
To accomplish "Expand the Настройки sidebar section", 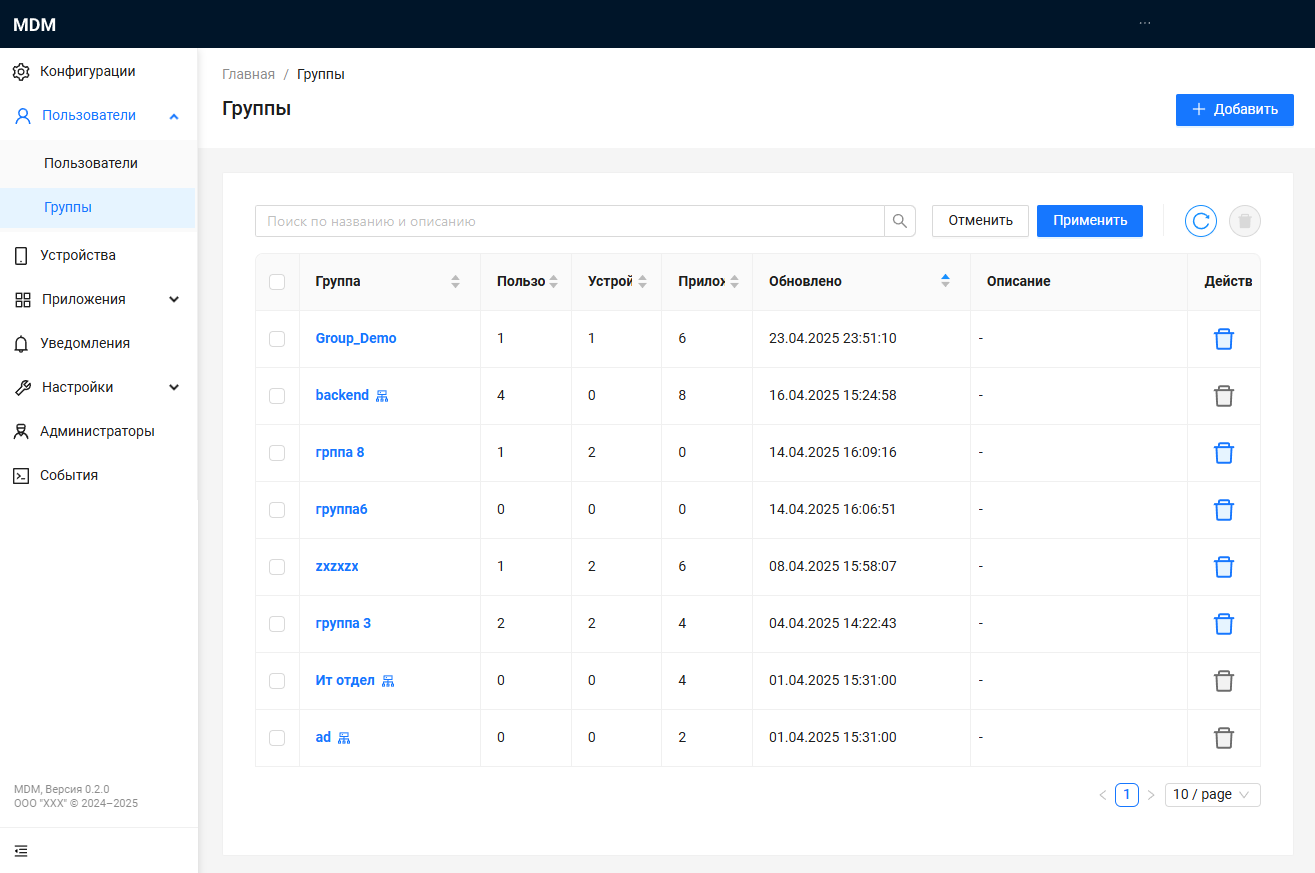I will [97, 387].
